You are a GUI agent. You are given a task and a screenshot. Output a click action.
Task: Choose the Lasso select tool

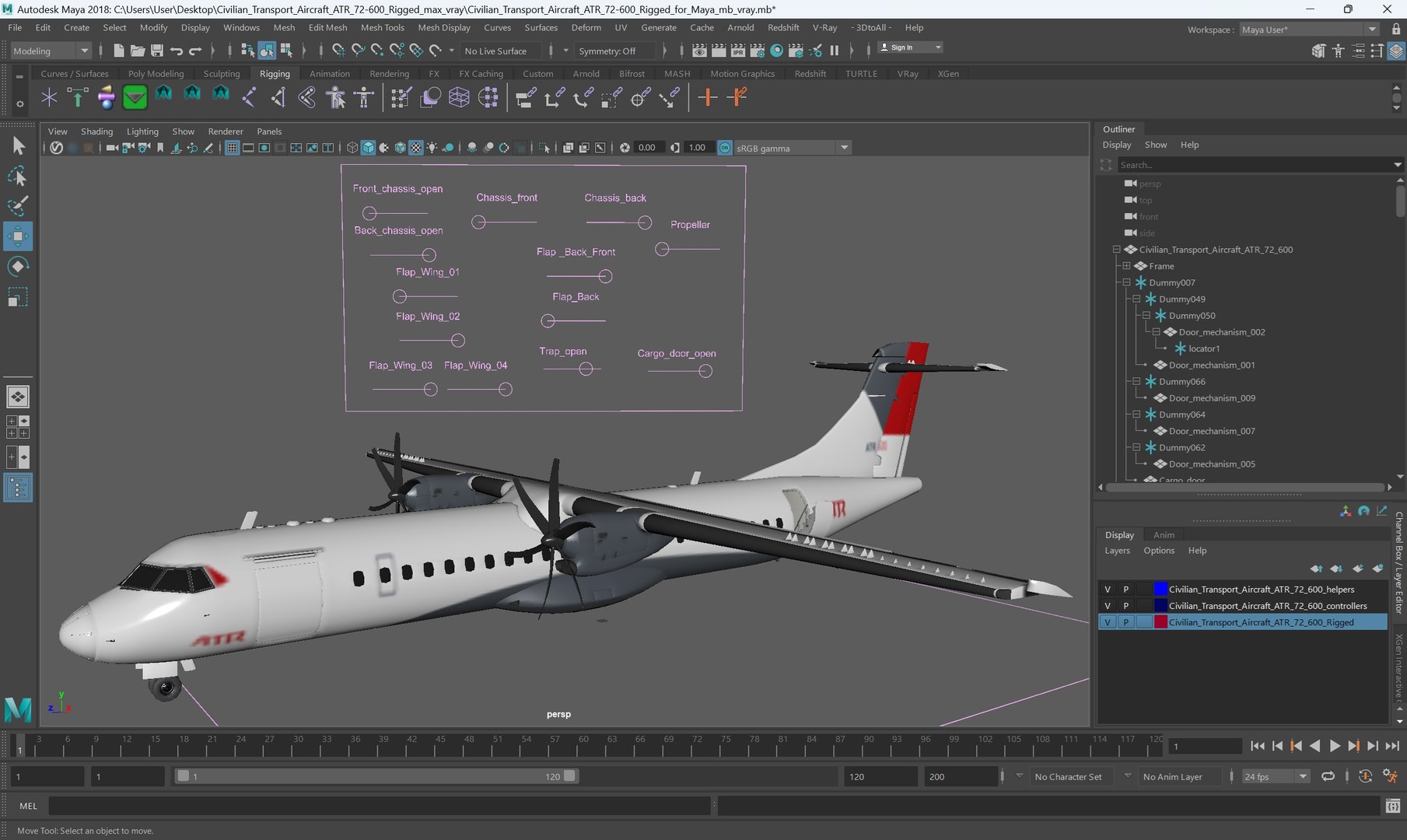[x=17, y=177]
